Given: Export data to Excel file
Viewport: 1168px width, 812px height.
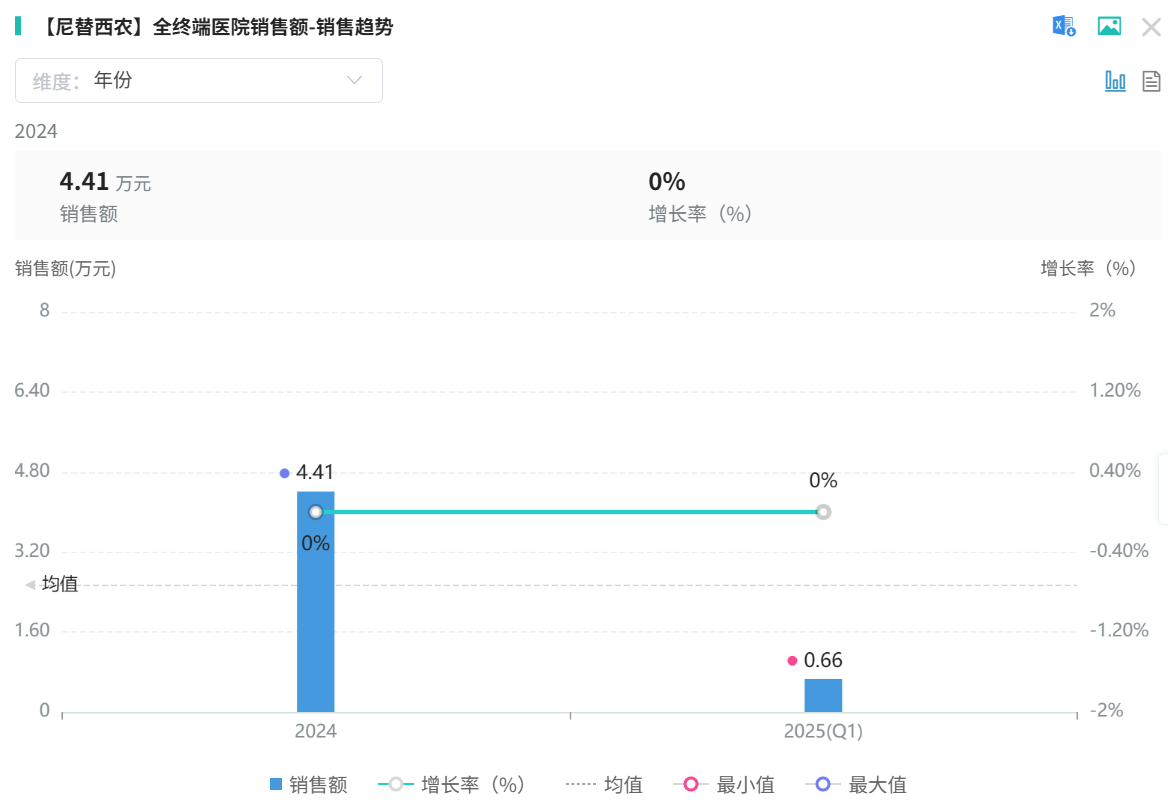Looking at the screenshot, I should (1063, 27).
